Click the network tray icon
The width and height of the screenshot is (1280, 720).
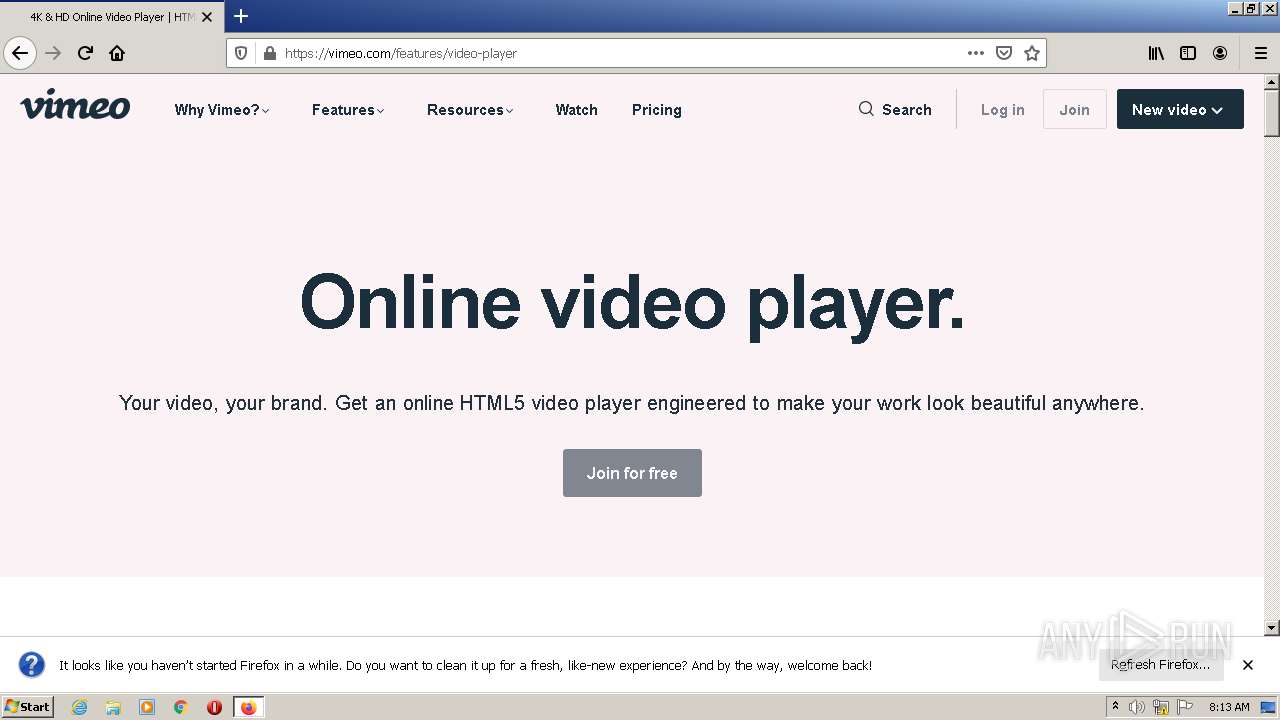(1161, 707)
